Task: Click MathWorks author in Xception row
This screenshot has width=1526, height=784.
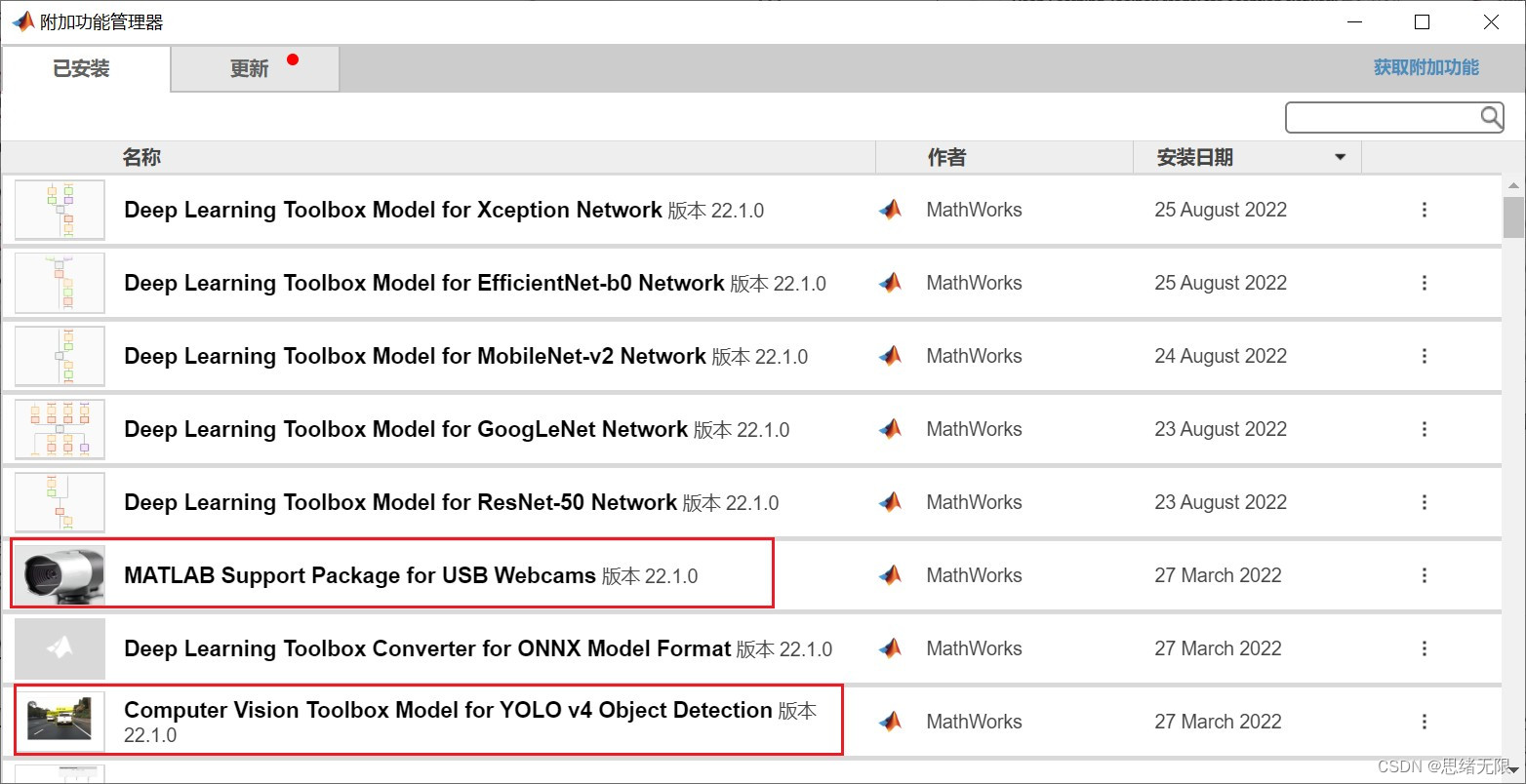Action: (974, 210)
